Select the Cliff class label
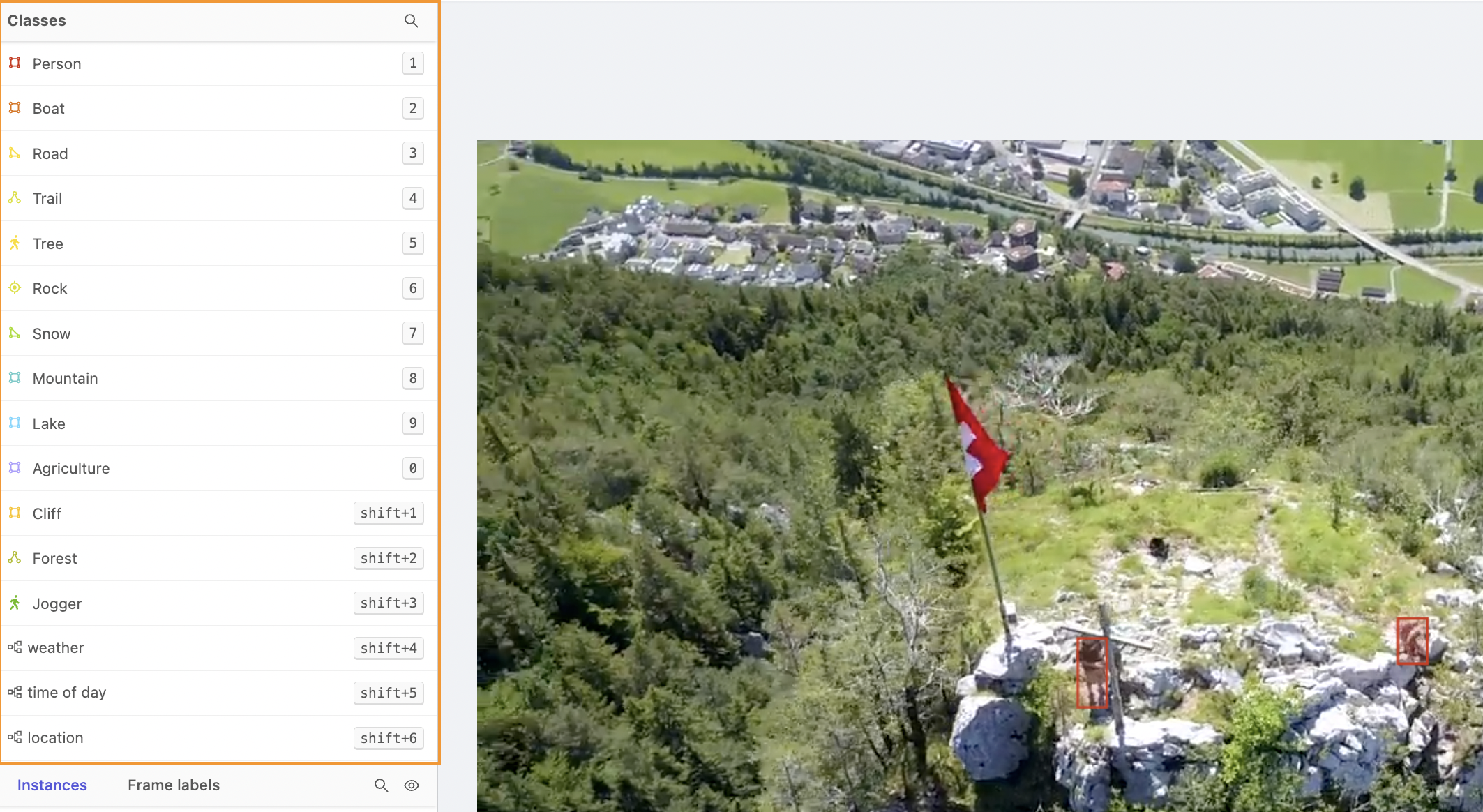 (47, 513)
